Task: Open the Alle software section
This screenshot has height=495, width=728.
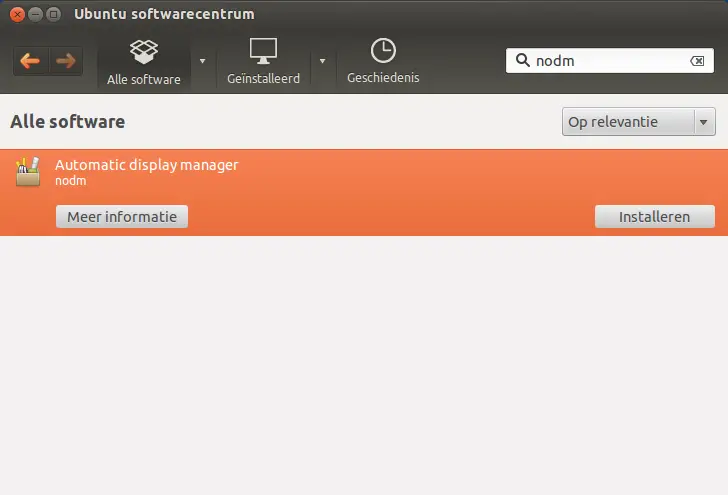Action: coord(143,62)
